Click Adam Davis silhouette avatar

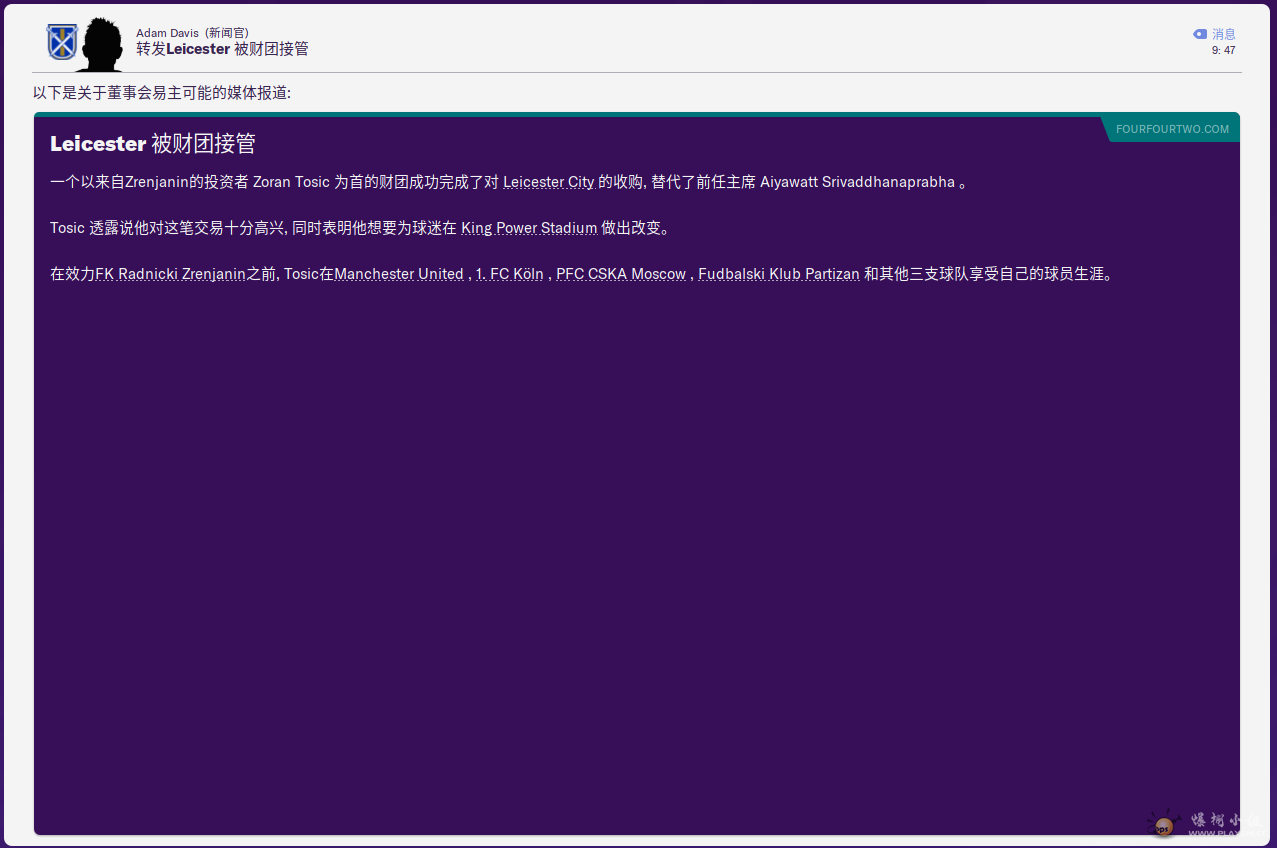pos(101,44)
